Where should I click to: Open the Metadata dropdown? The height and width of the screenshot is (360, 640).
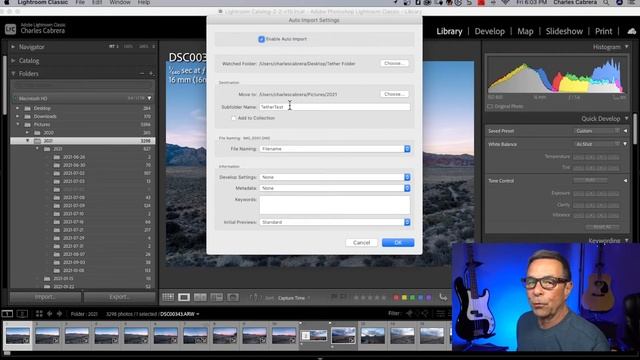click(x=335, y=188)
